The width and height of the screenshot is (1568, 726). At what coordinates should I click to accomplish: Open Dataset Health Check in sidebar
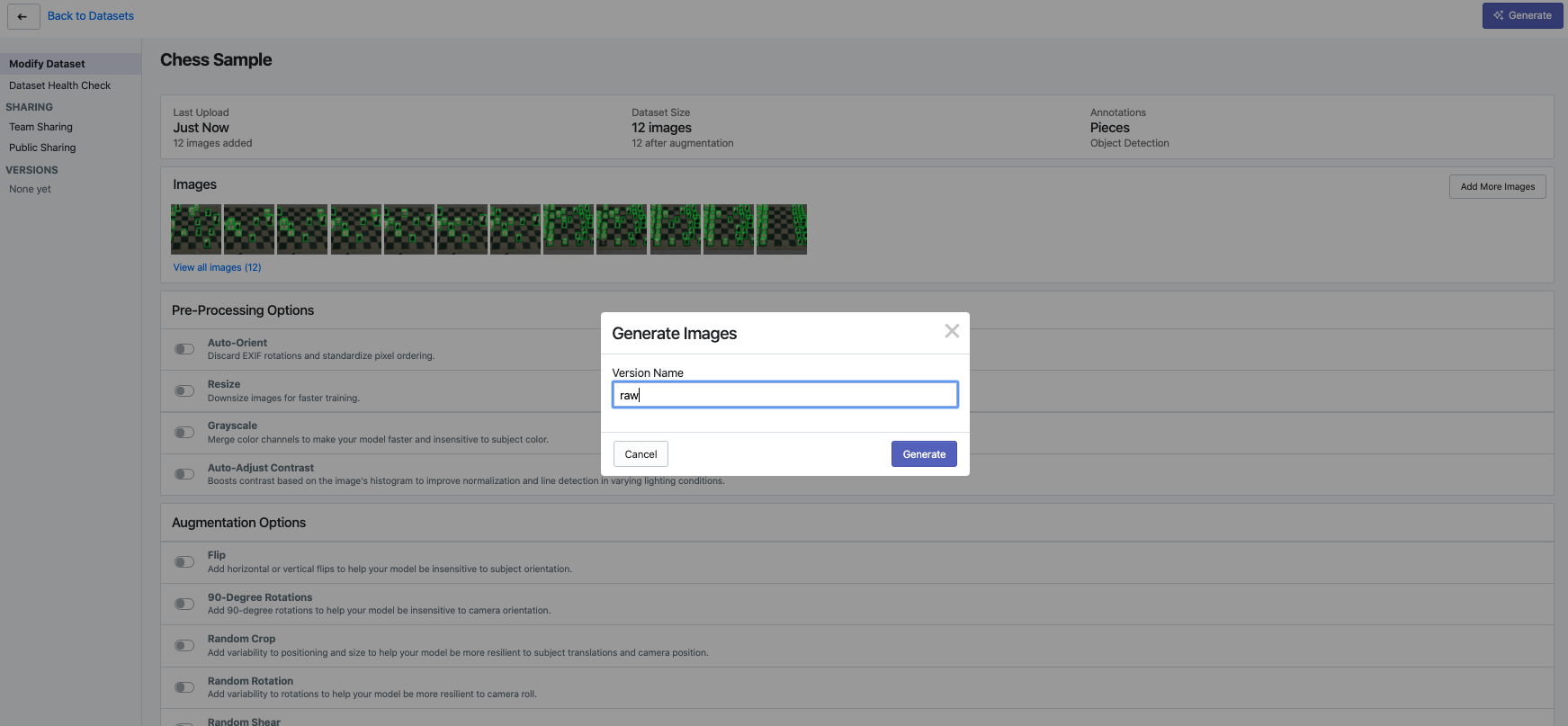(x=60, y=85)
